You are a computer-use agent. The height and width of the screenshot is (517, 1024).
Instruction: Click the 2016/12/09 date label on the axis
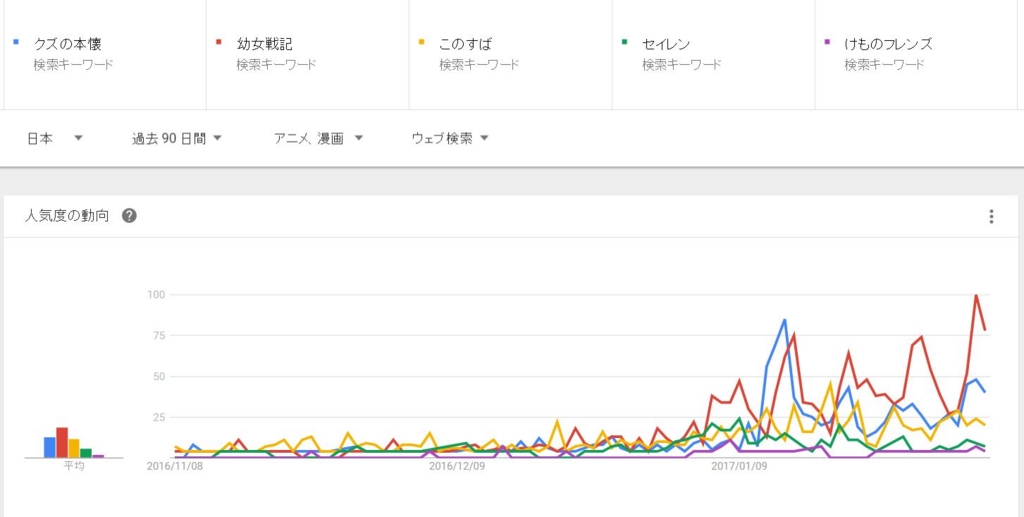pos(458,467)
